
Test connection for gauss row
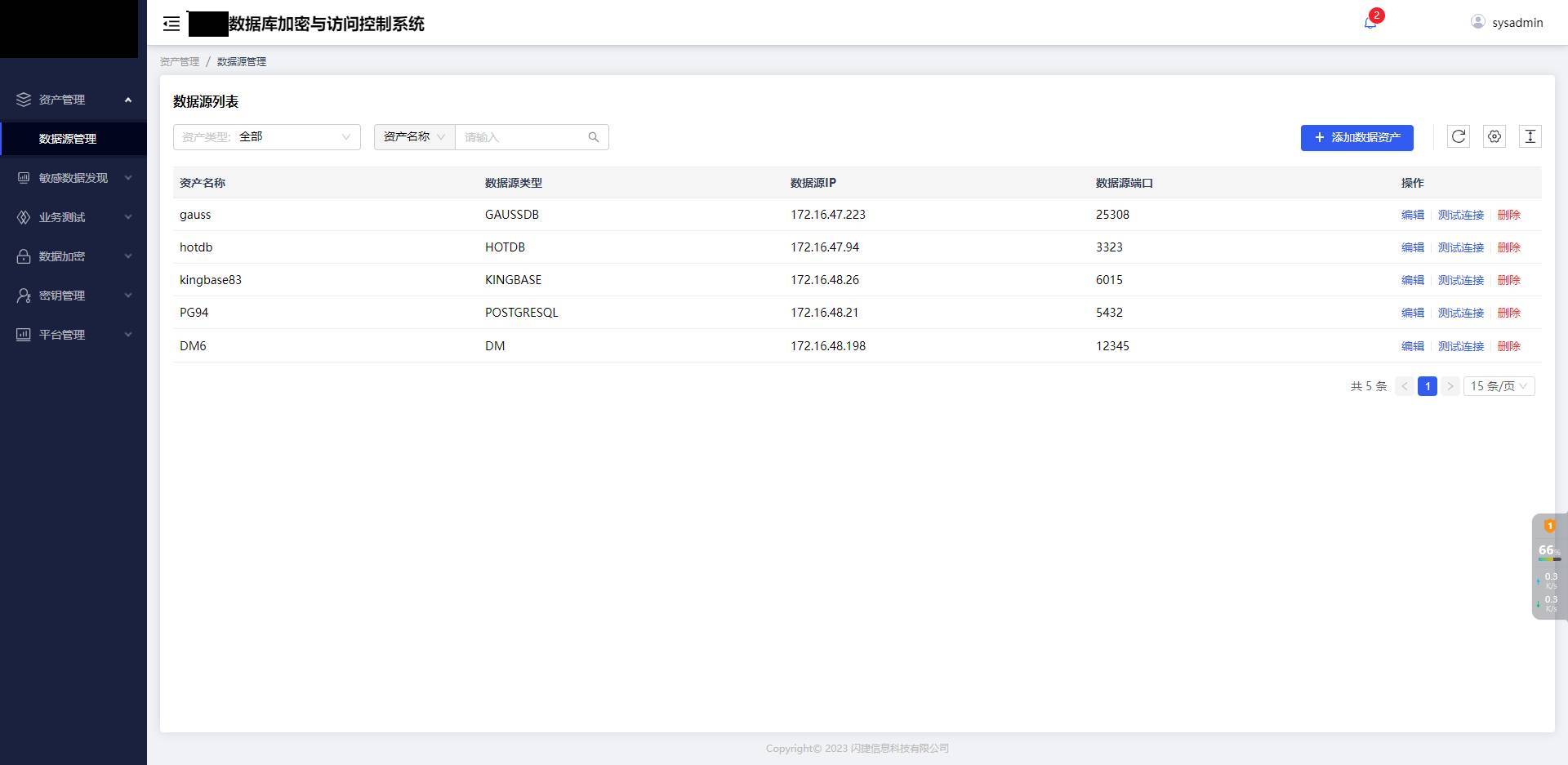1461,215
